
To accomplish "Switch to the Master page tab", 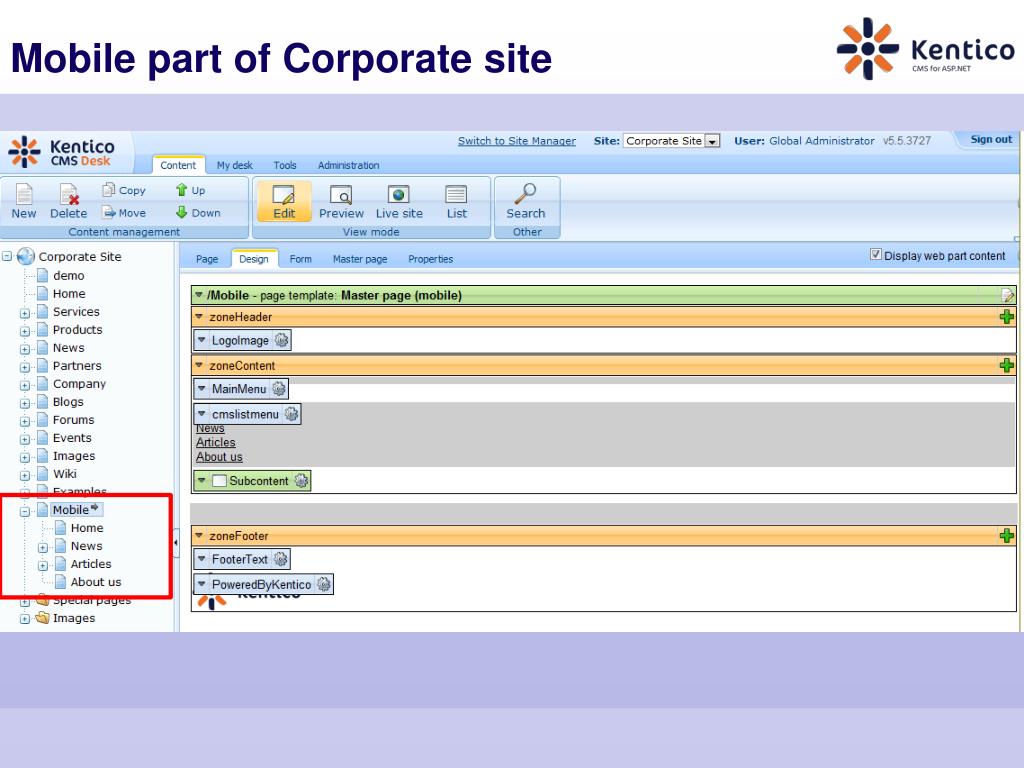I will click(360, 259).
